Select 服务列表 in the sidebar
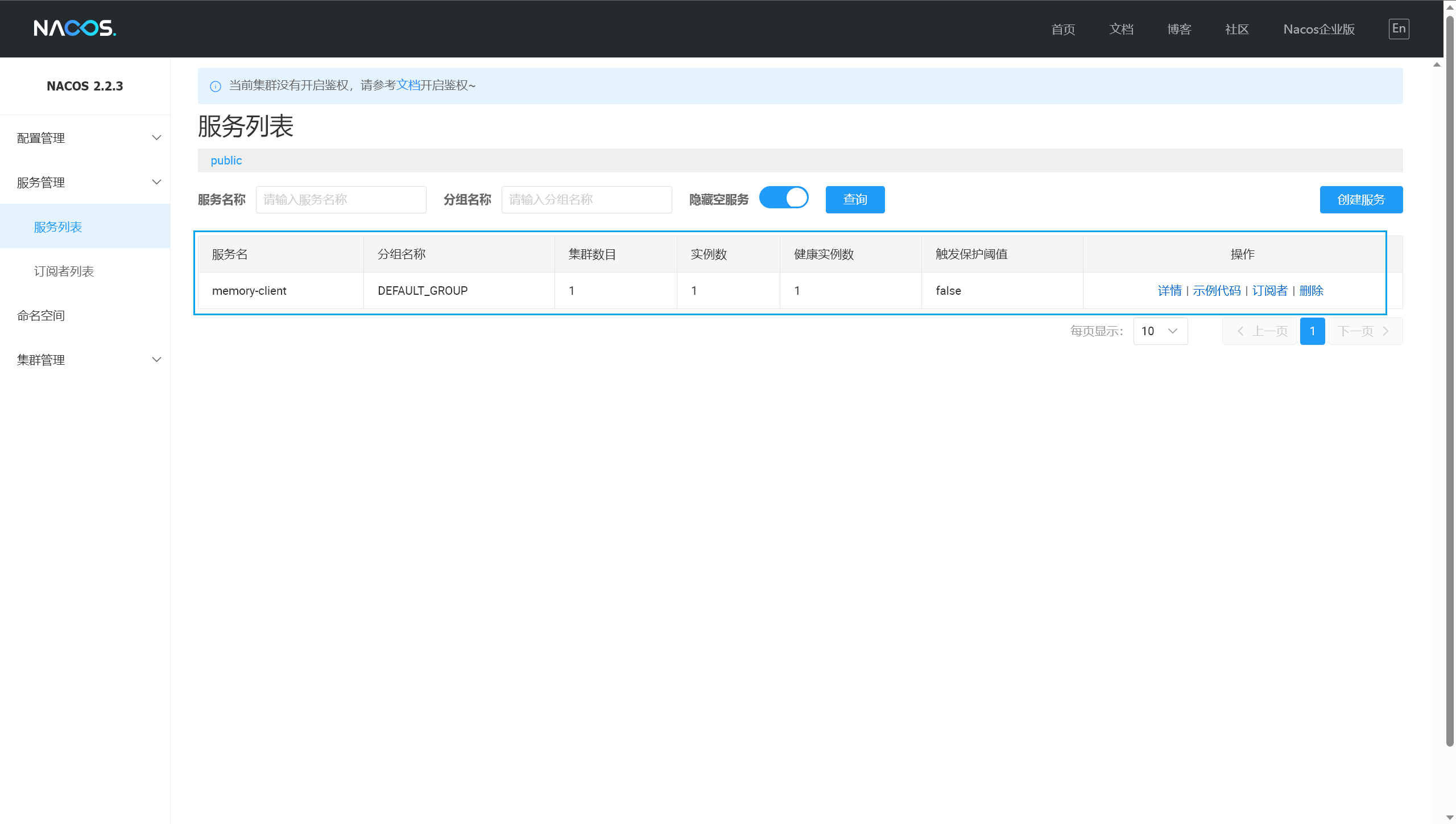This screenshot has height=824, width=1456. point(85,226)
